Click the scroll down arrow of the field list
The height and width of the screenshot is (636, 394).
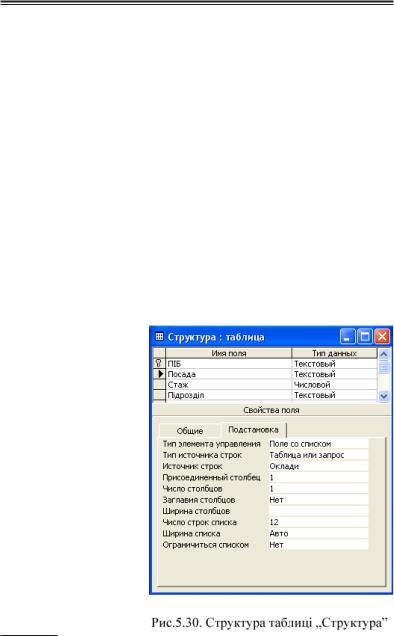383,395
